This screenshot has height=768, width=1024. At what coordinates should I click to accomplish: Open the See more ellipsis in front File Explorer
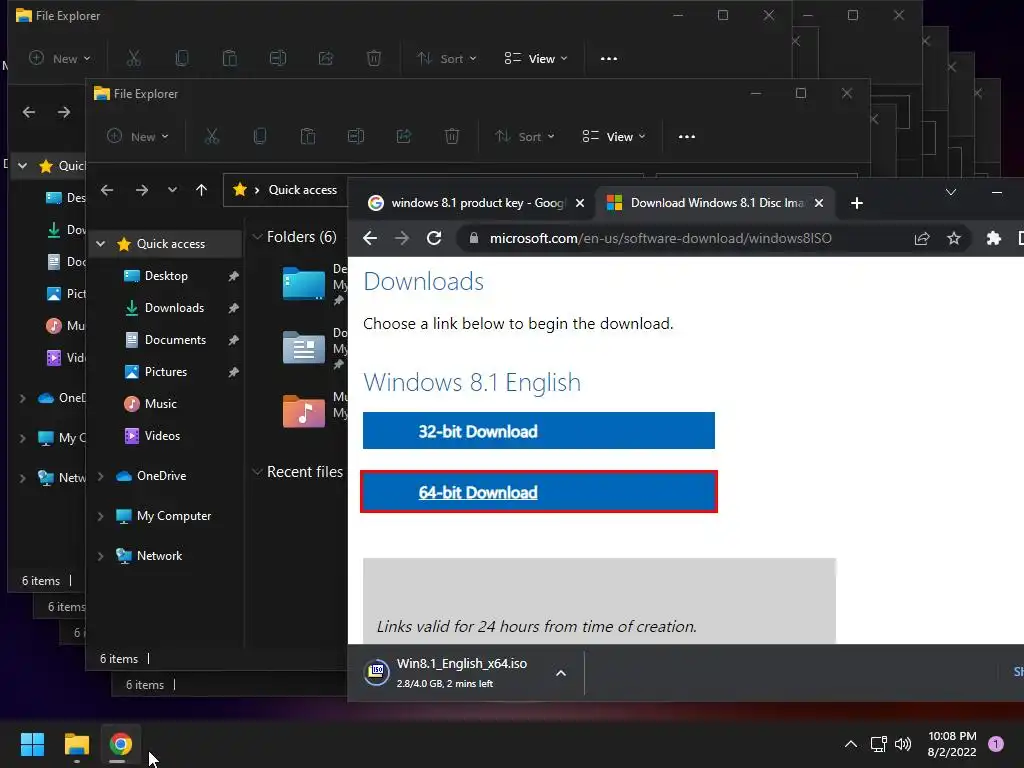(686, 136)
